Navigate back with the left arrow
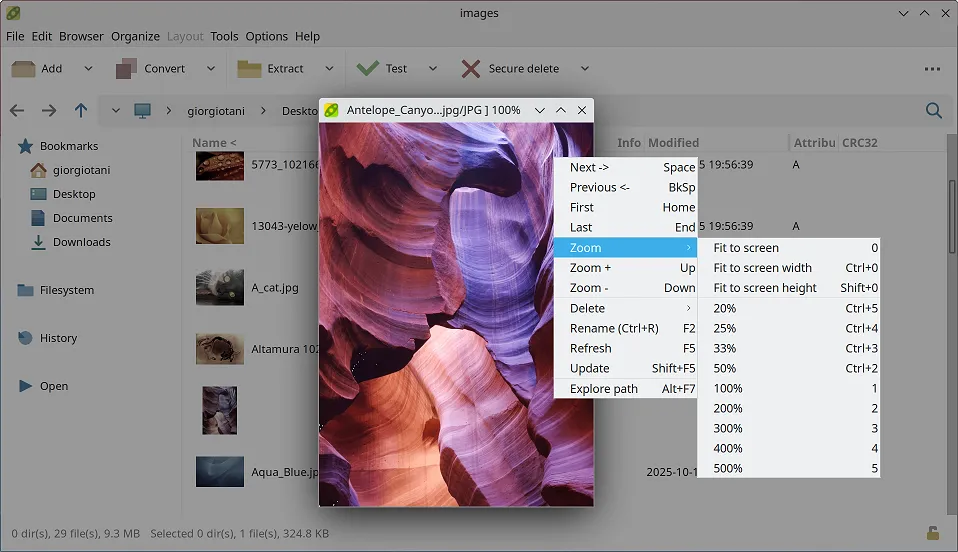This screenshot has height=552, width=958. [17, 111]
